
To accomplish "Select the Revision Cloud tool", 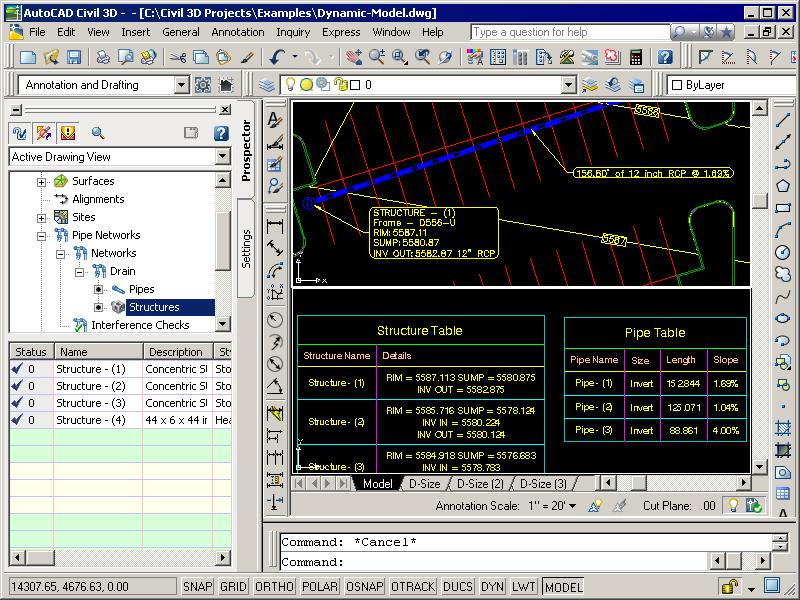I will click(x=783, y=274).
